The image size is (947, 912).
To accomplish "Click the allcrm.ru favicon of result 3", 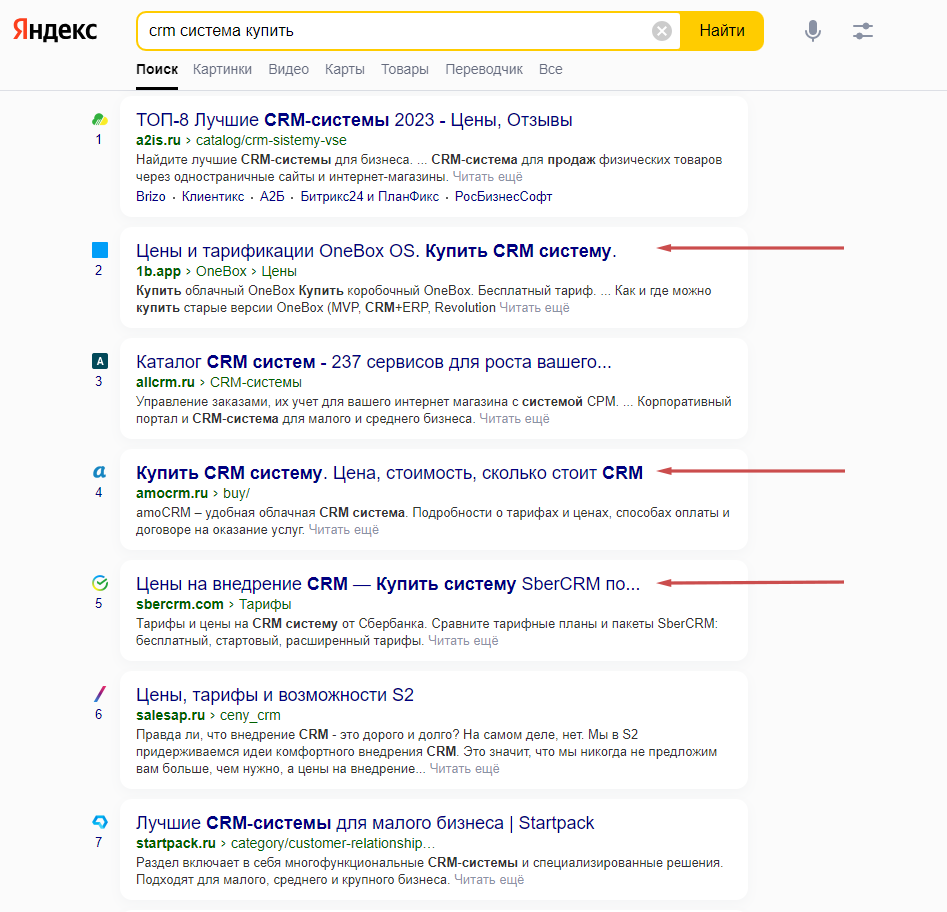I will [x=99, y=361].
